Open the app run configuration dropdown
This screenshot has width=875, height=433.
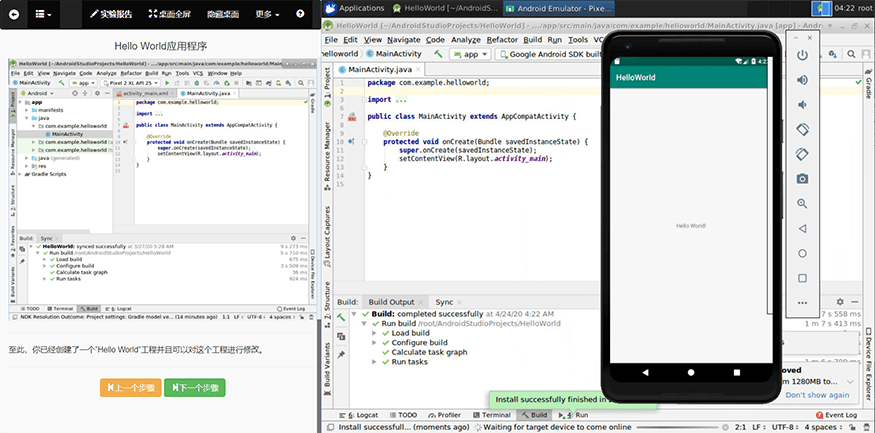(x=470, y=54)
